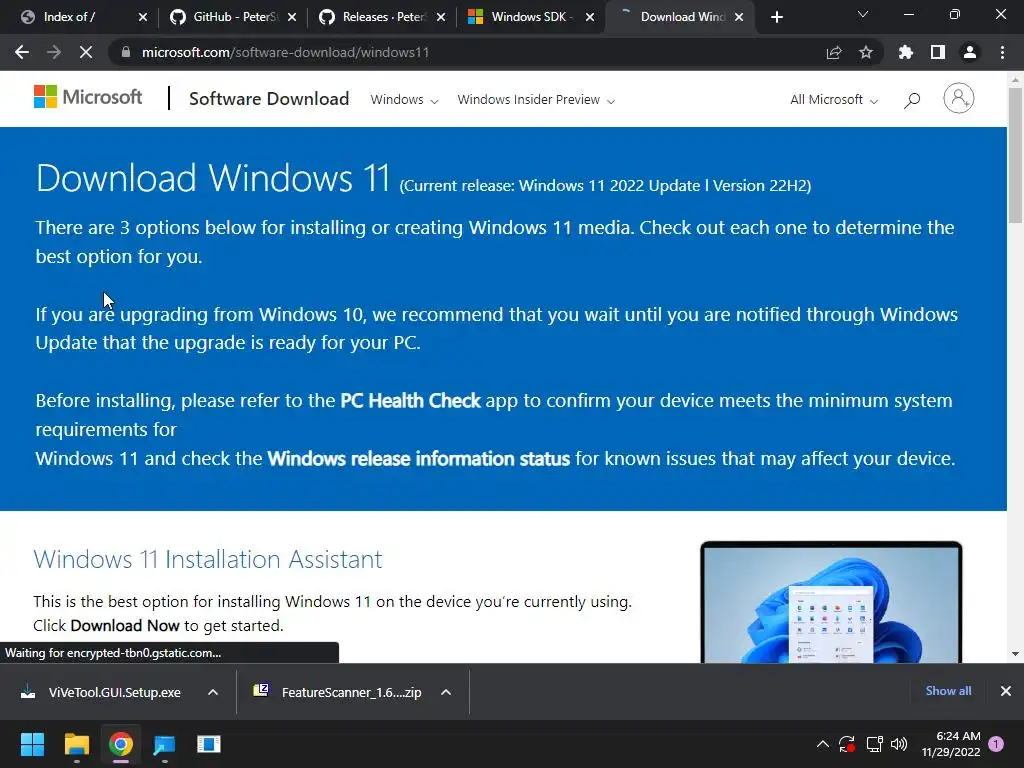Open the blue window app in taskbar
This screenshot has height=768, width=1024.
209,744
